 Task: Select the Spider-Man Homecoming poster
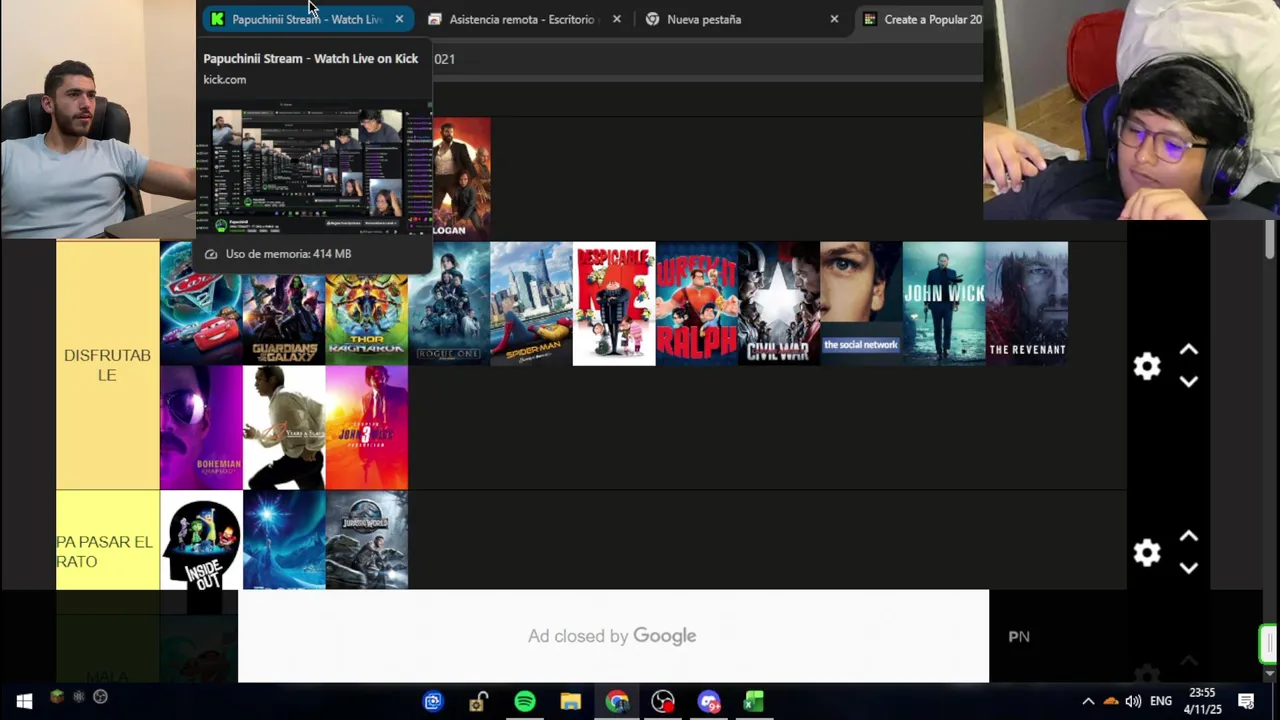point(531,304)
